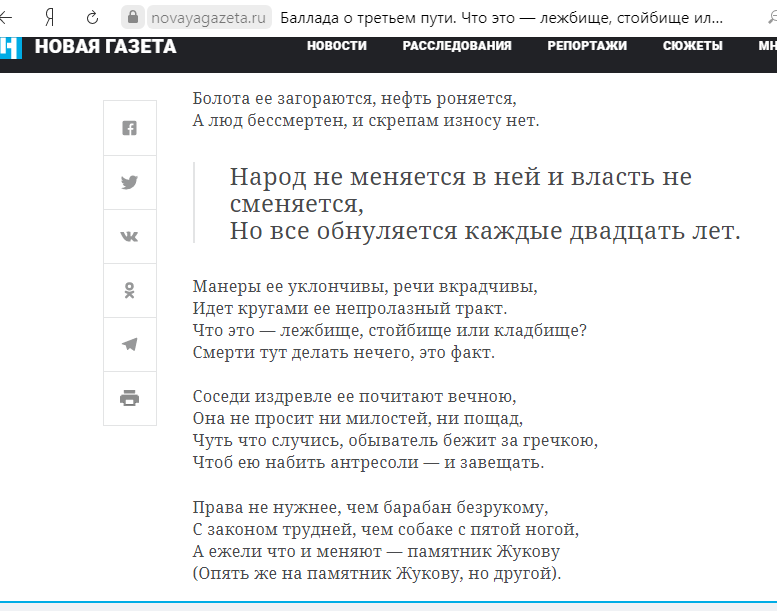Image resolution: width=777 pixels, height=611 pixels.
Task: Click line 'Смерти тут делать нечего, это факт'
Action: (344, 352)
